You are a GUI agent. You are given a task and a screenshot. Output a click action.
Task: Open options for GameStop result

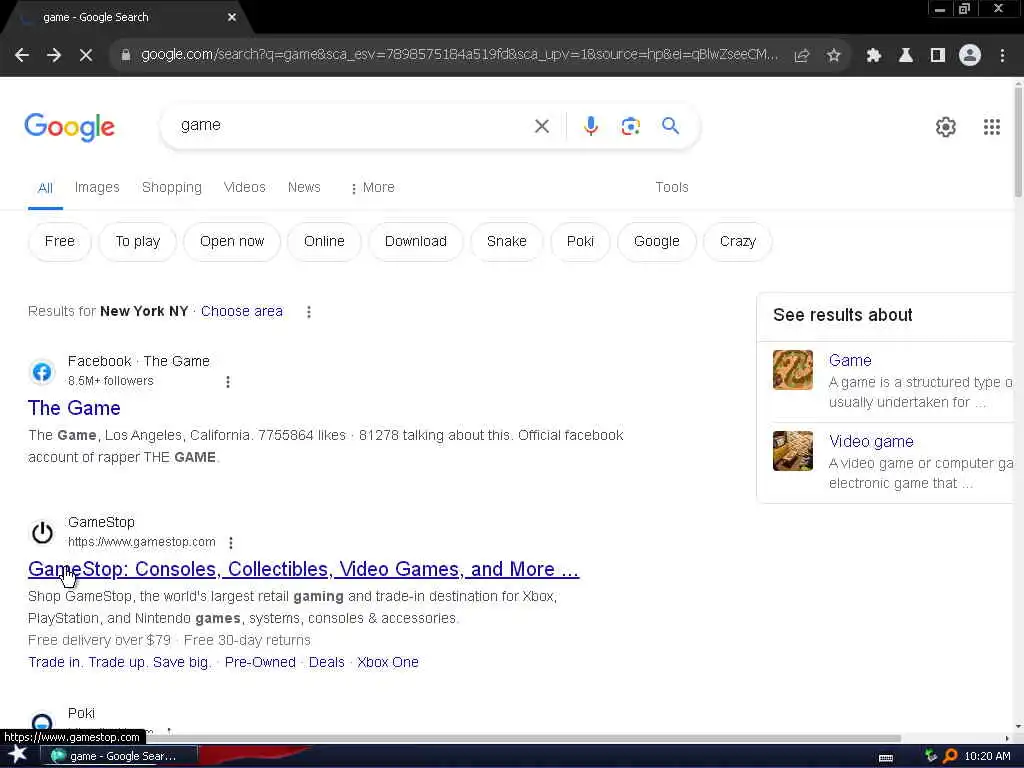(x=231, y=543)
